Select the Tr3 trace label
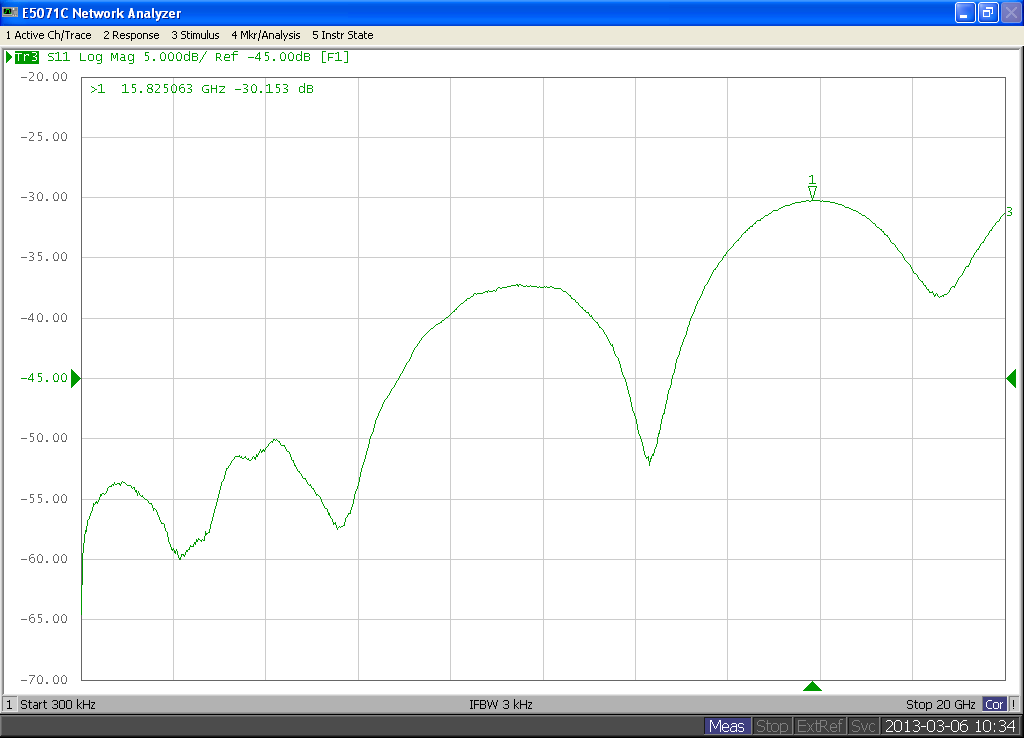Viewport: 1024px width, 738px height. pos(27,57)
